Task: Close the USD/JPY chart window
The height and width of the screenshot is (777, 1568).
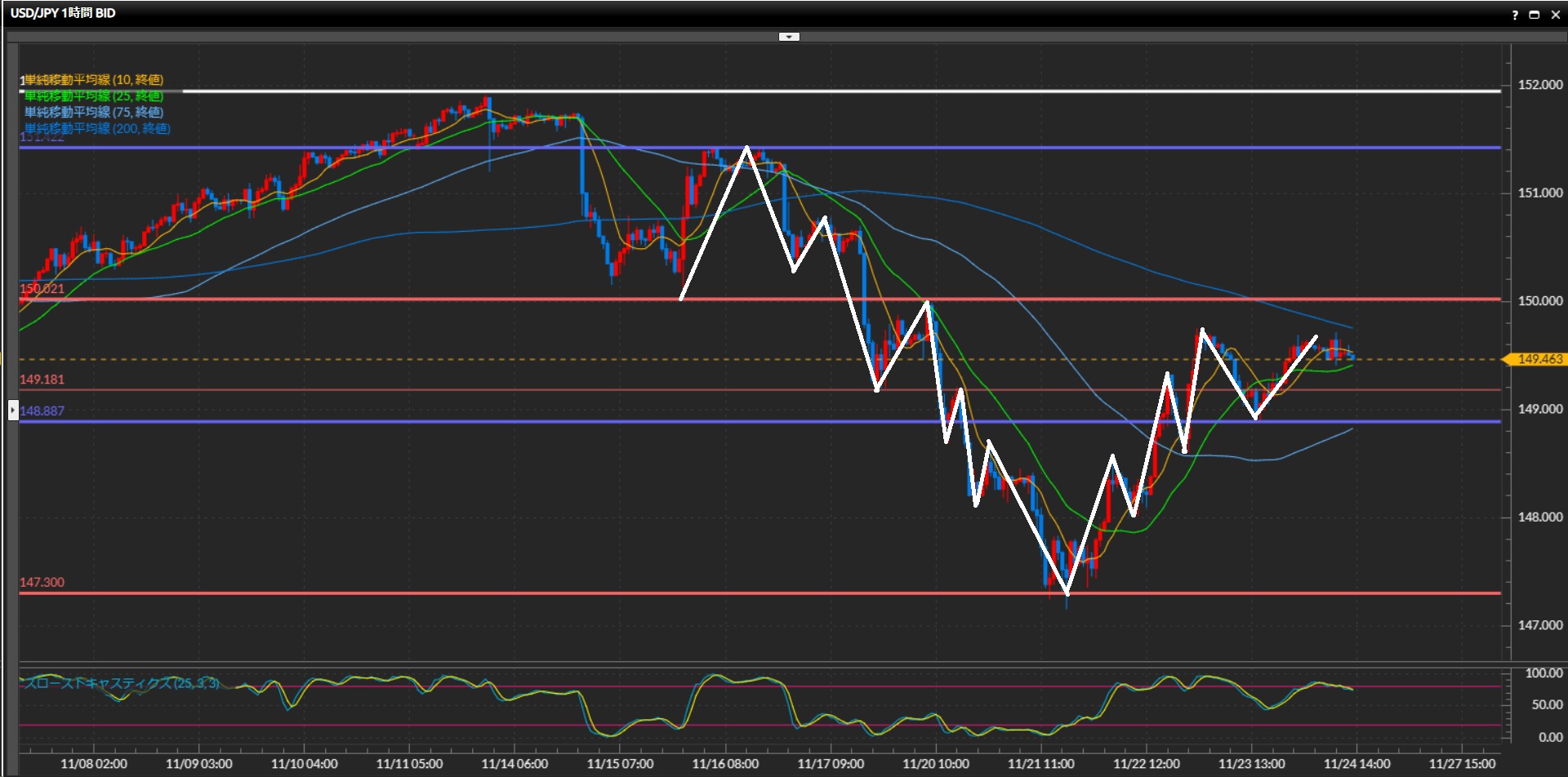Action: pyautogui.click(x=1555, y=15)
